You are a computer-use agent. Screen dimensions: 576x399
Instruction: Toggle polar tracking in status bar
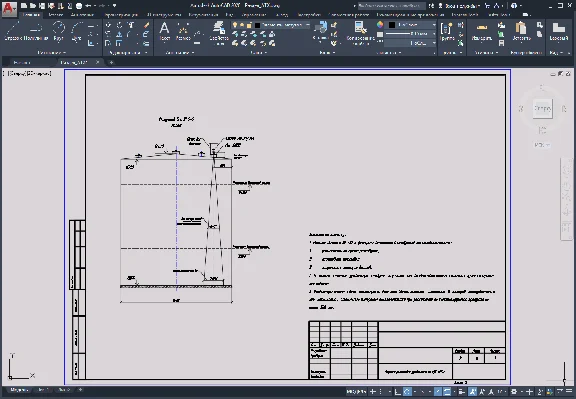tap(407, 392)
